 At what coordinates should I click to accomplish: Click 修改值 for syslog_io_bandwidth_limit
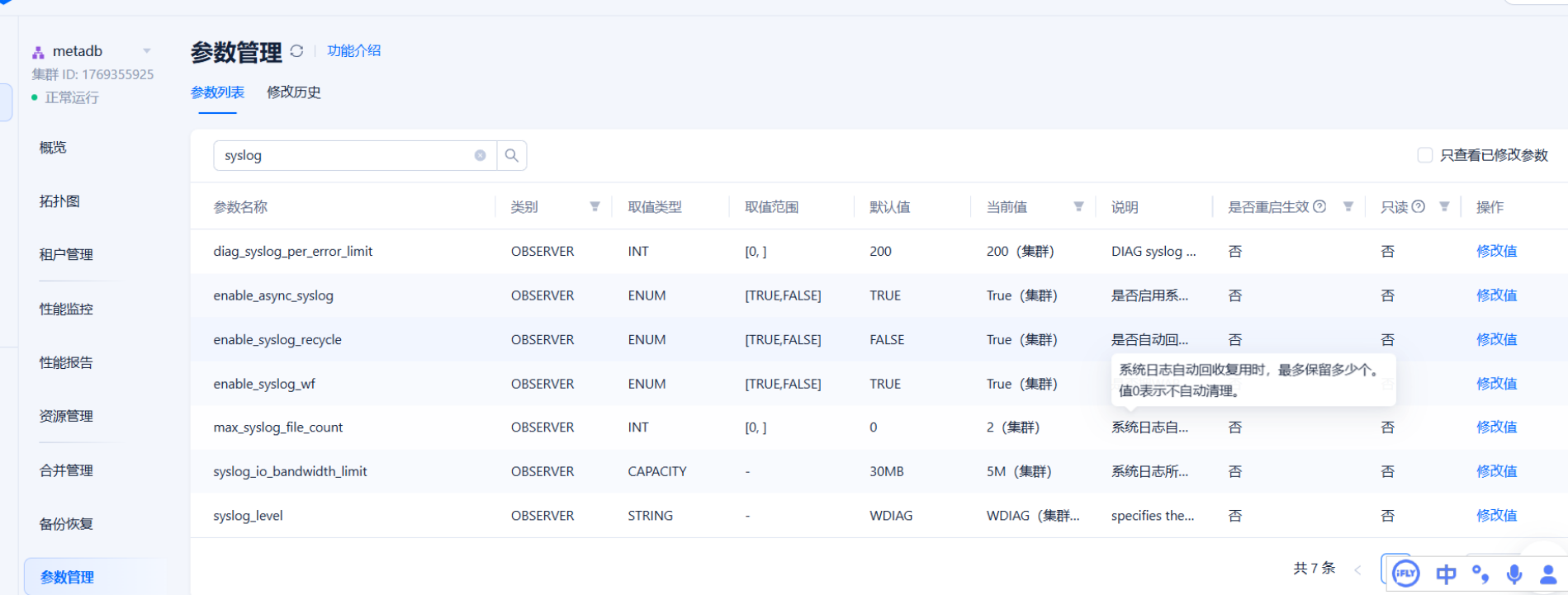pyautogui.click(x=1496, y=471)
